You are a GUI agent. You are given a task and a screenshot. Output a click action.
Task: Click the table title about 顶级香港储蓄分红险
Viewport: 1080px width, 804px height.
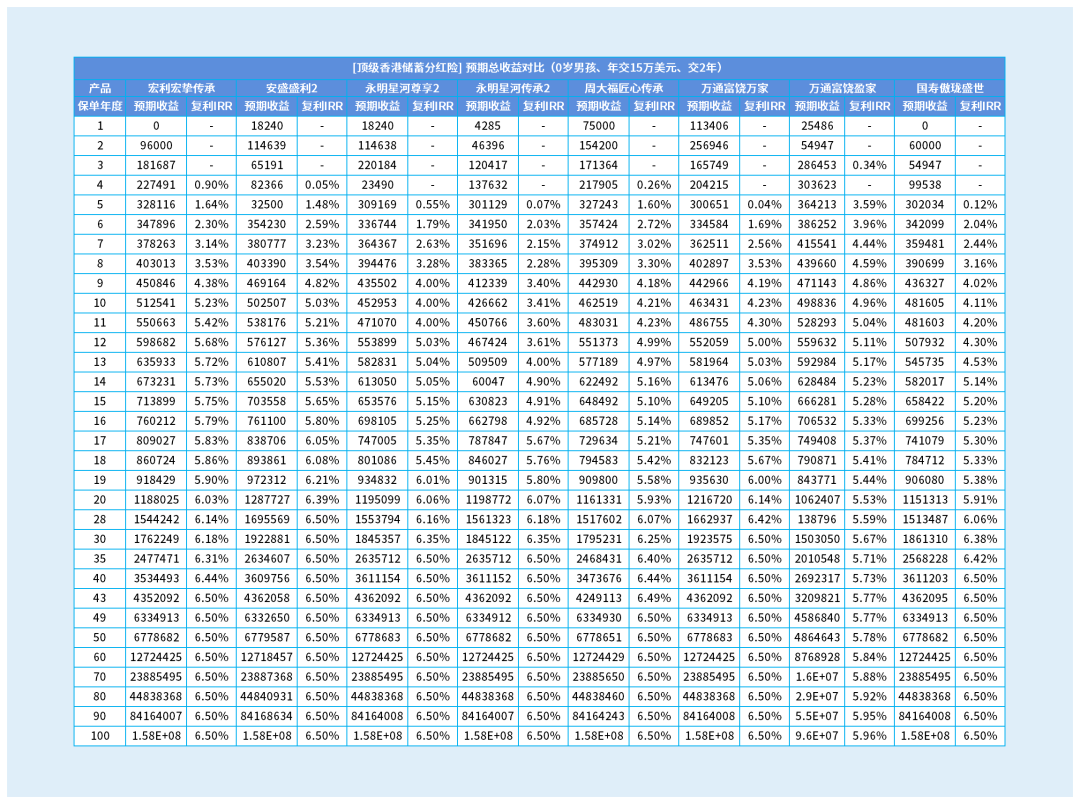tap(539, 68)
